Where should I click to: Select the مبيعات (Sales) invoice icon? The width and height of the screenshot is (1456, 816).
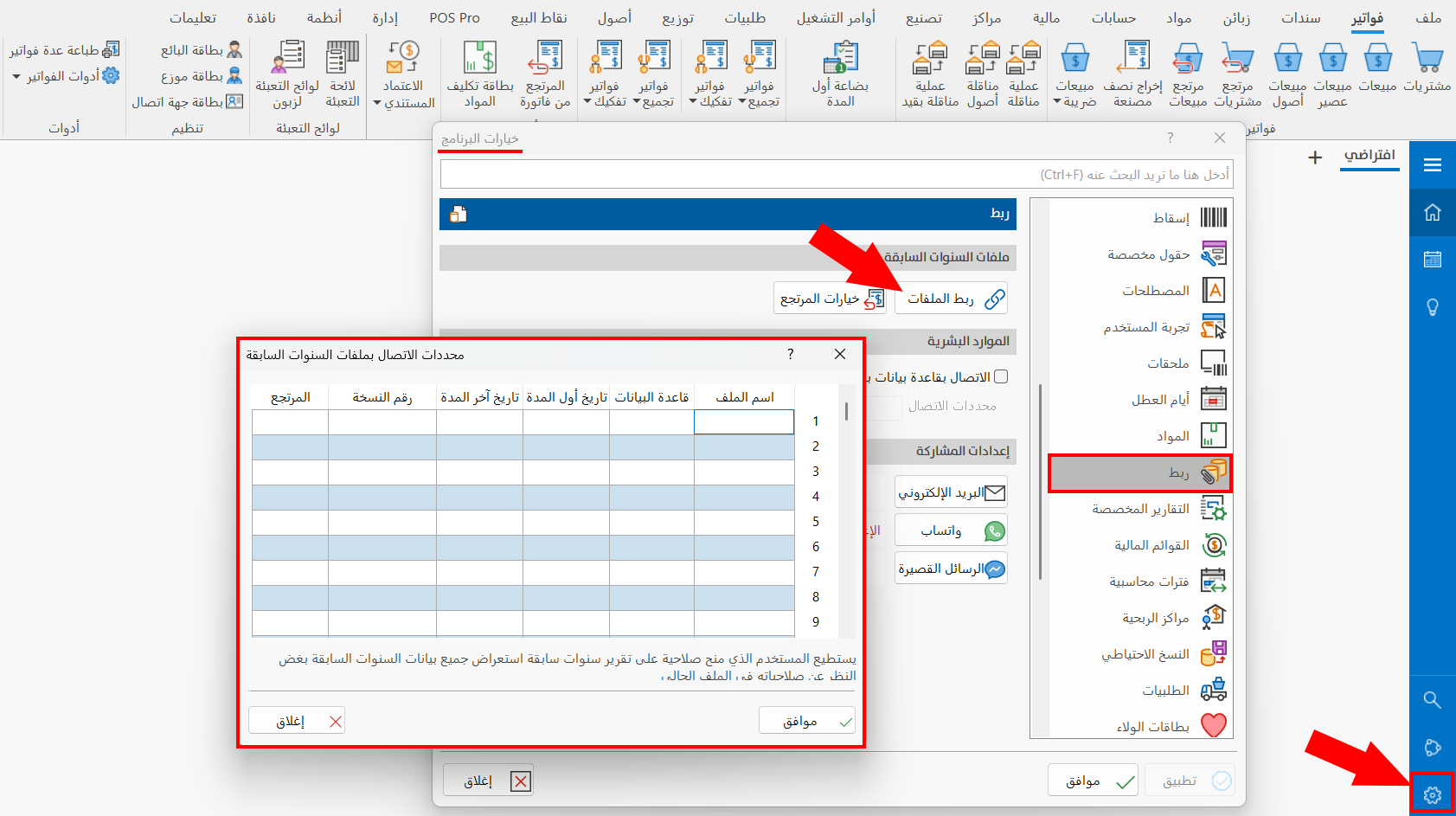click(x=1378, y=74)
